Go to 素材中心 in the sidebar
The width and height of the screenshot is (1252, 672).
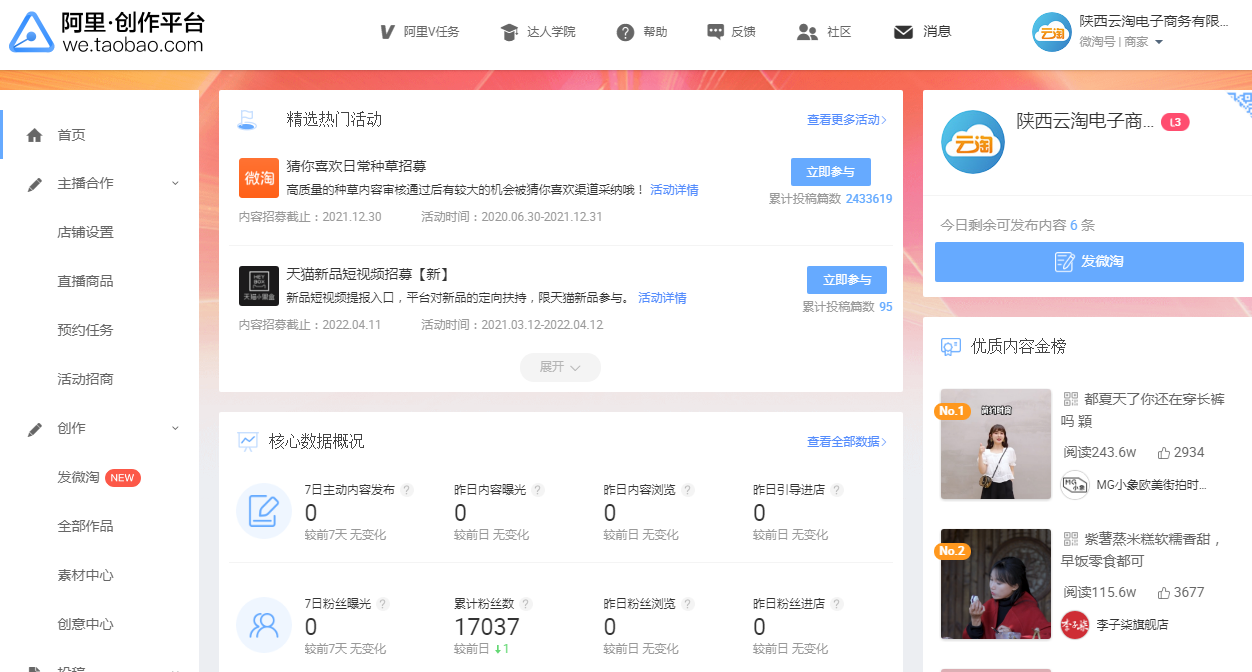85,575
